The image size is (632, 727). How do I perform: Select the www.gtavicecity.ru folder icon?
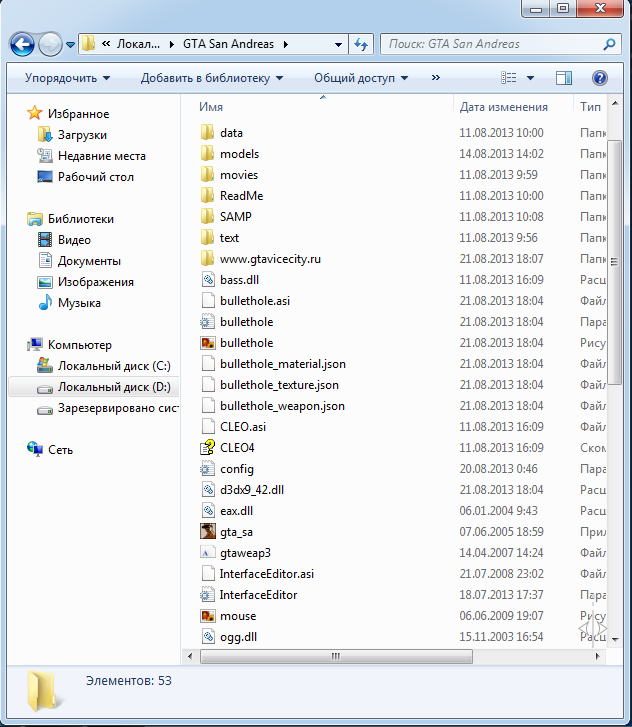207,259
